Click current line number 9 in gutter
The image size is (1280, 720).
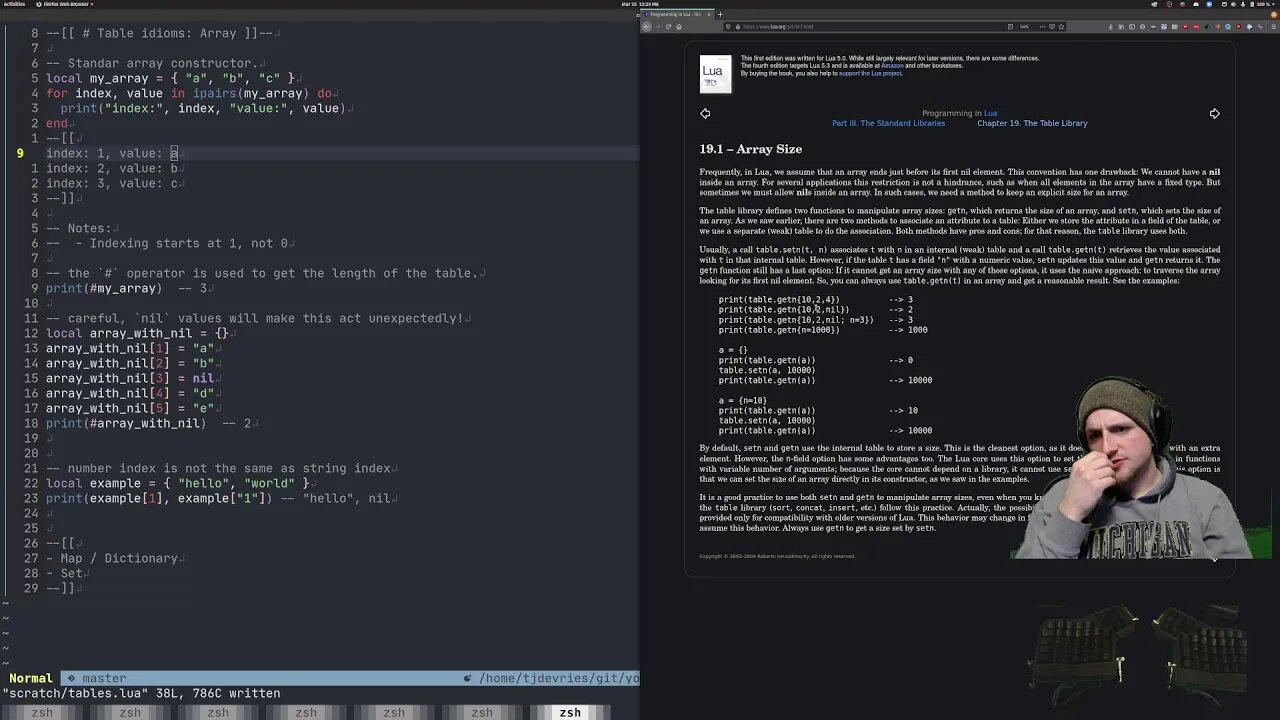(20, 153)
